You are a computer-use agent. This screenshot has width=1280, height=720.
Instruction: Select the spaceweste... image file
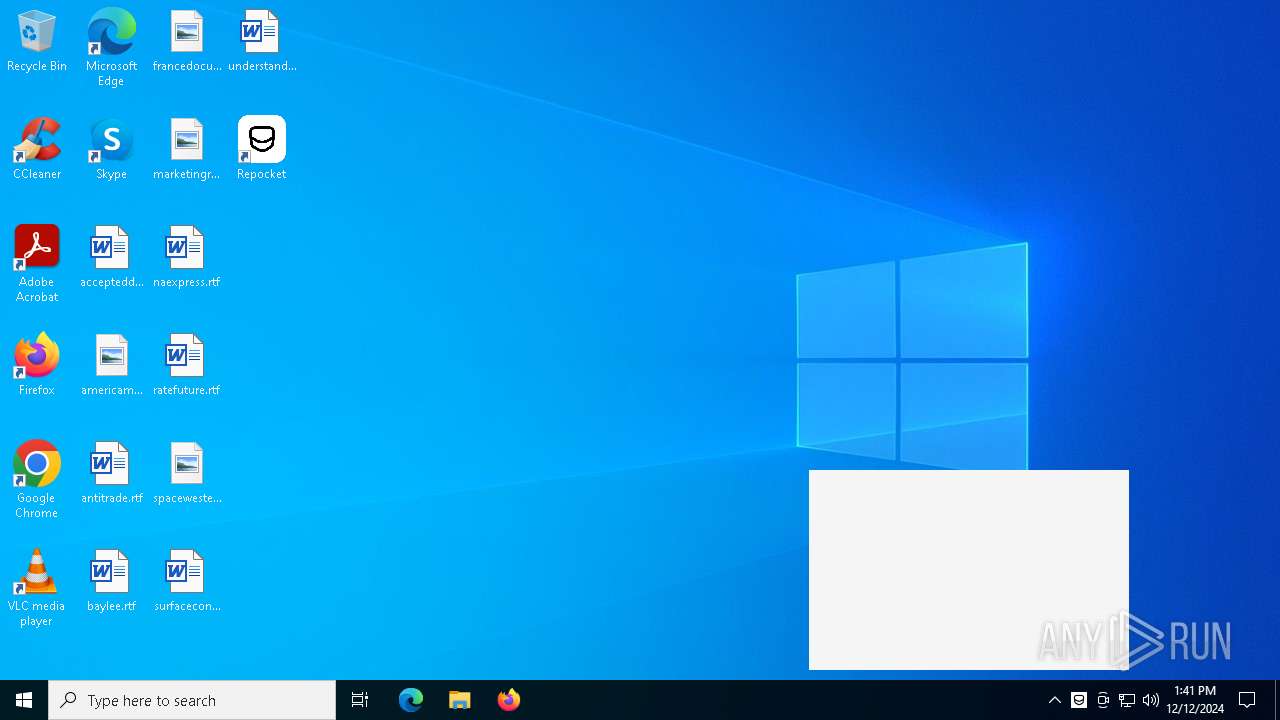pyautogui.click(x=187, y=474)
